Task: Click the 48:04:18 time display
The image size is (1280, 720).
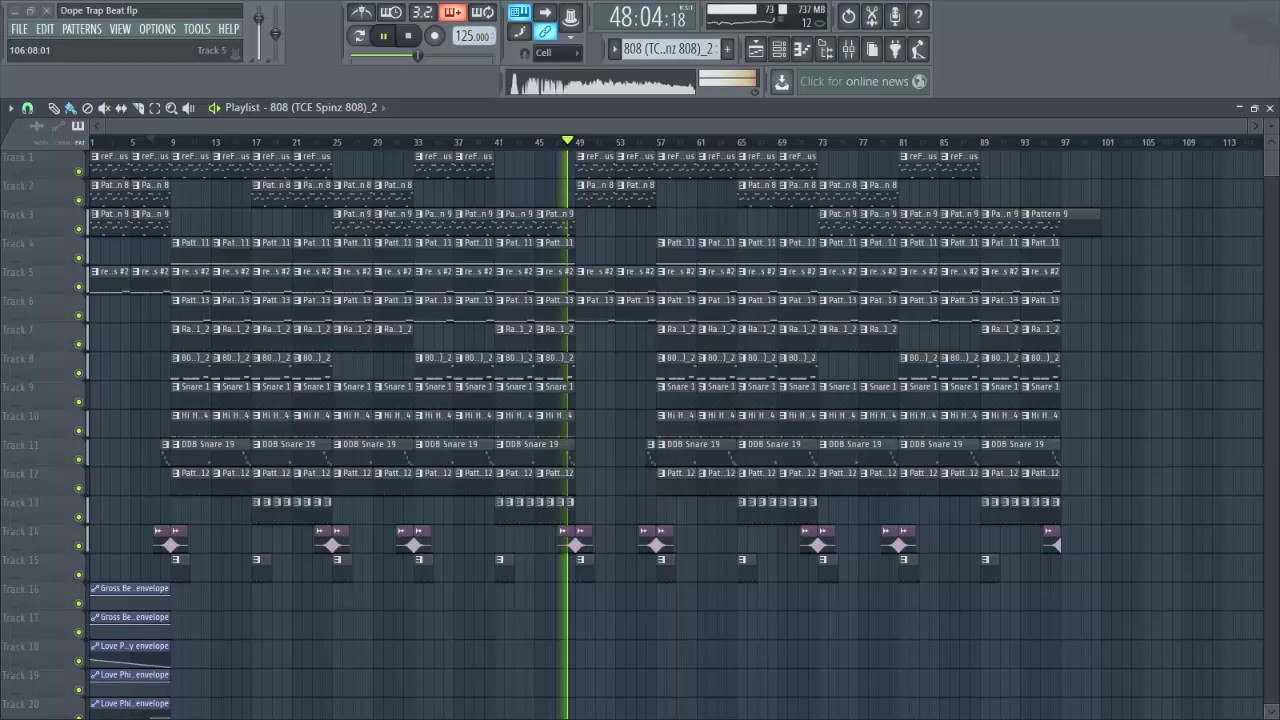Action: pos(647,17)
